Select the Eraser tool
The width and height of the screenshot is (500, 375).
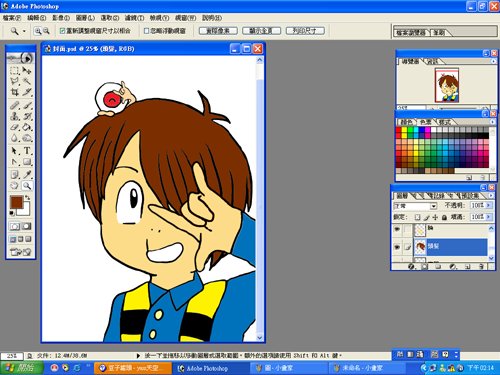[14, 127]
